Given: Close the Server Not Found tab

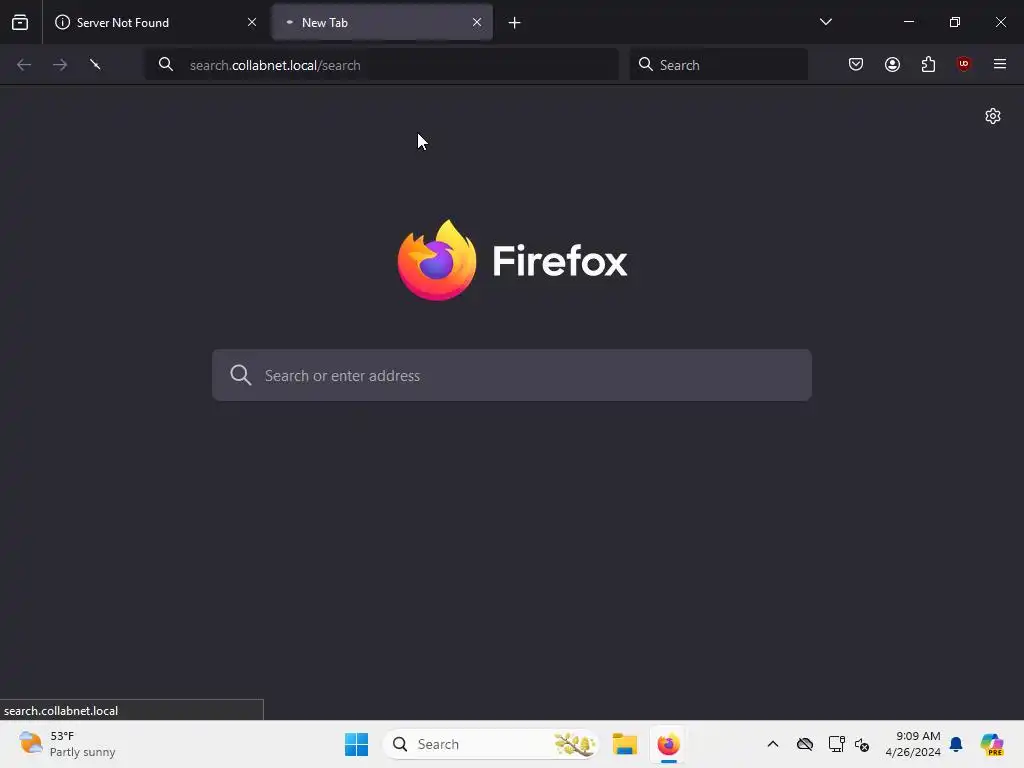Looking at the screenshot, I should pyautogui.click(x=252, y=22).
